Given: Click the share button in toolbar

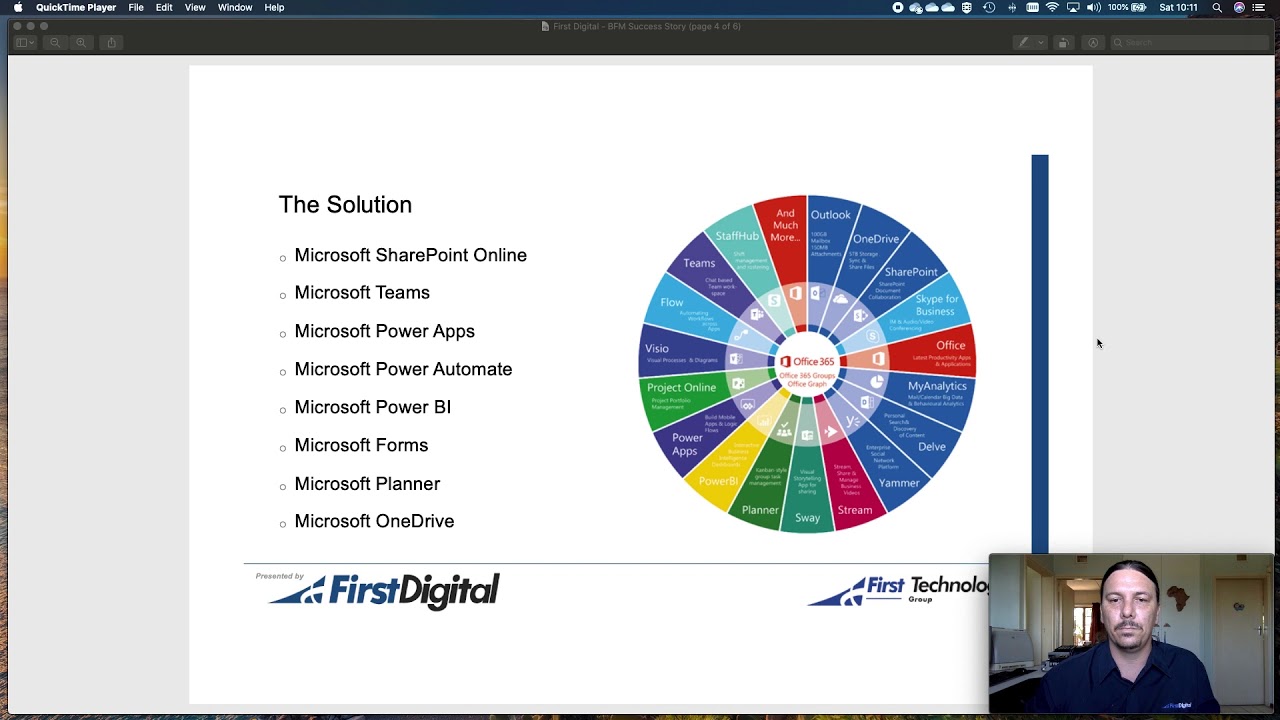Looking at the screenshot, I should [111, 42].
